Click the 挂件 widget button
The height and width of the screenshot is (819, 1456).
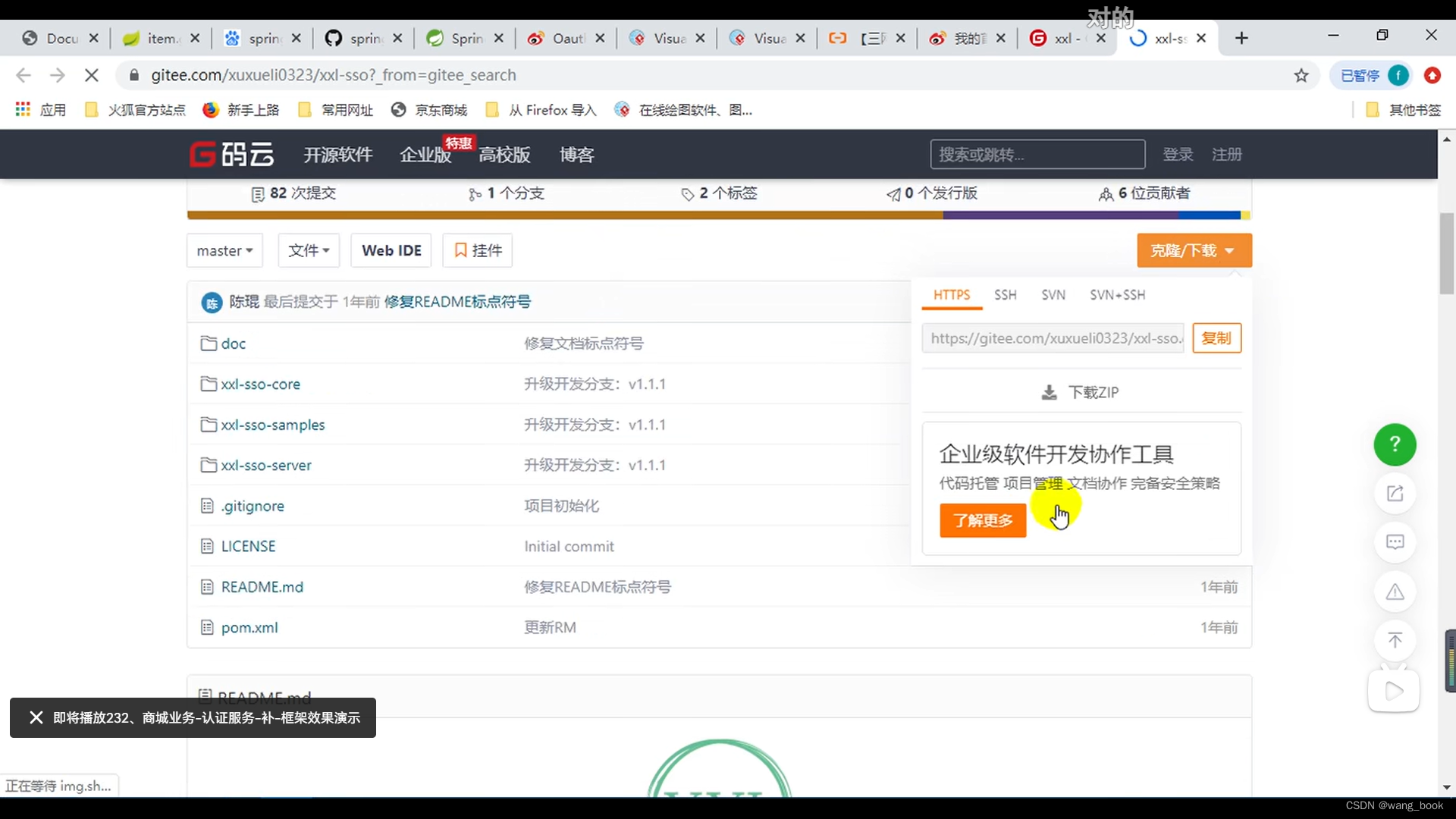click(478, 250)
